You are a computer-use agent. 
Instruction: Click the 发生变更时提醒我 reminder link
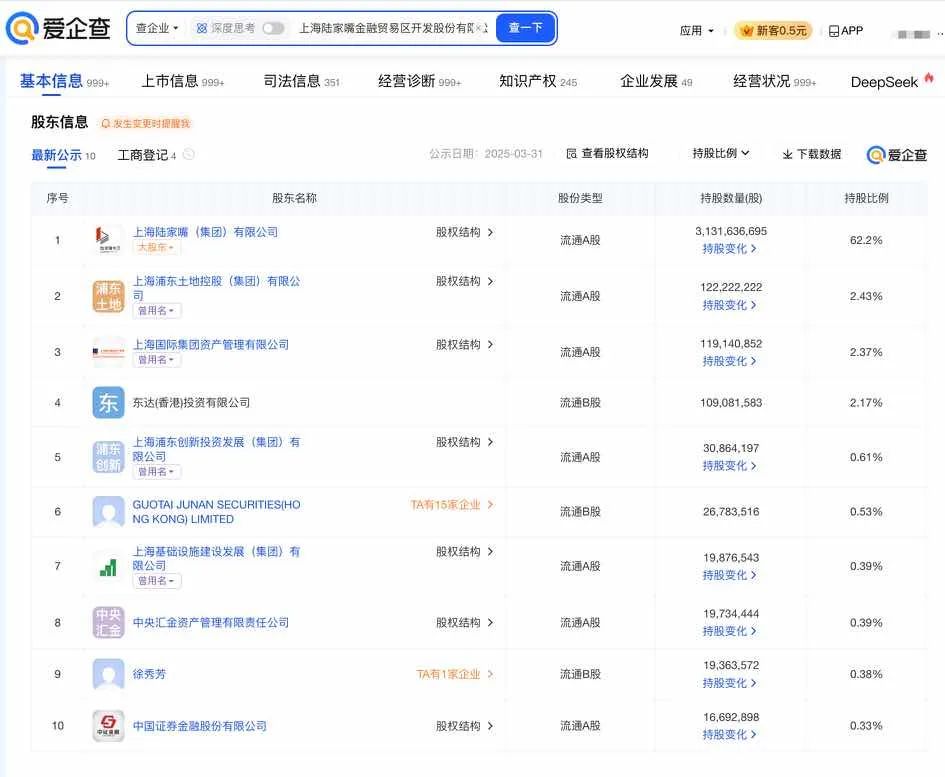pyautogui.click(x=145, y=124)
